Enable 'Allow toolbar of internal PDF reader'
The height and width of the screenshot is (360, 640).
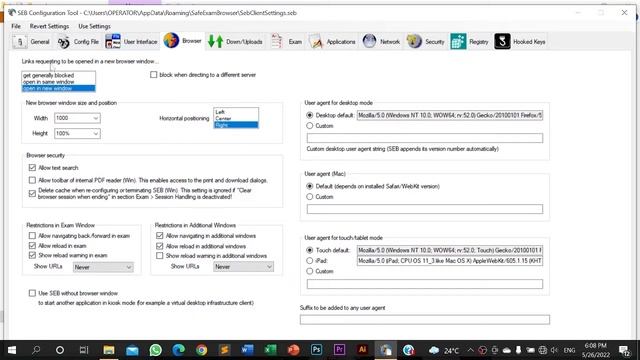click(x=32, y=180)
